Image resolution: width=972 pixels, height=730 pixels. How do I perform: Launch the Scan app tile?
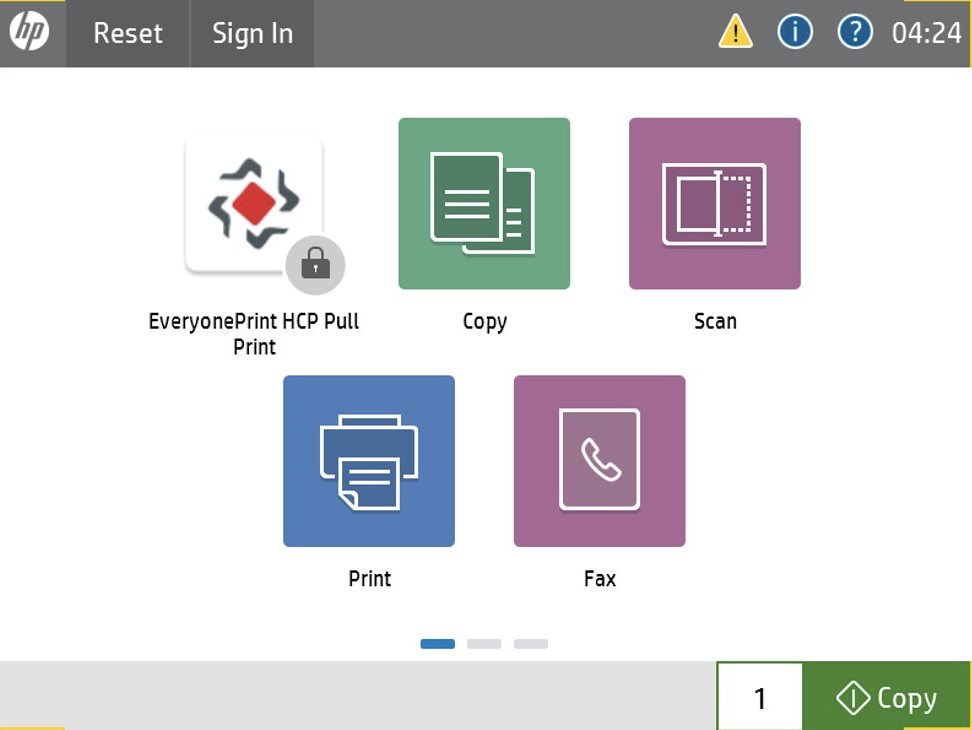click(715, 203)
